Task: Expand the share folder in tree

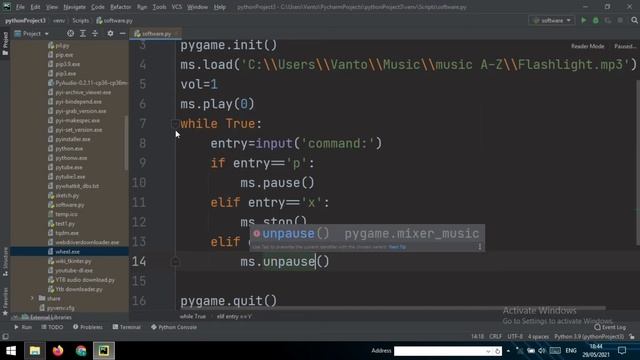Action: (x=32, y=298)
